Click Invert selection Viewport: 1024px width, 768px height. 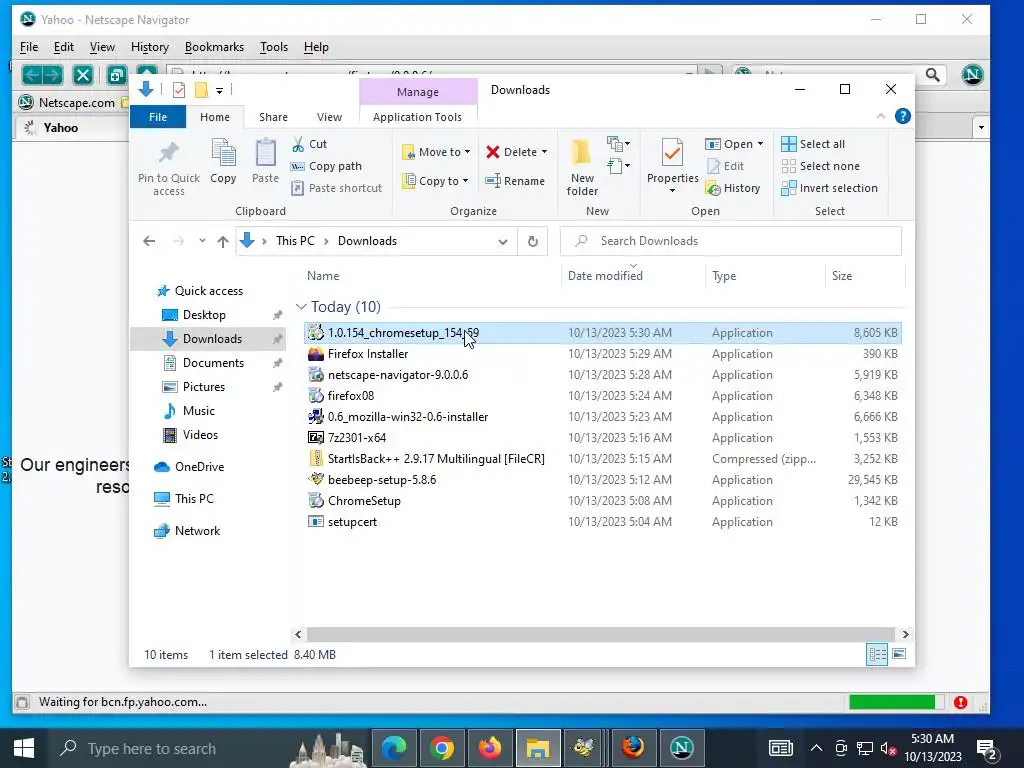[829, 188]
